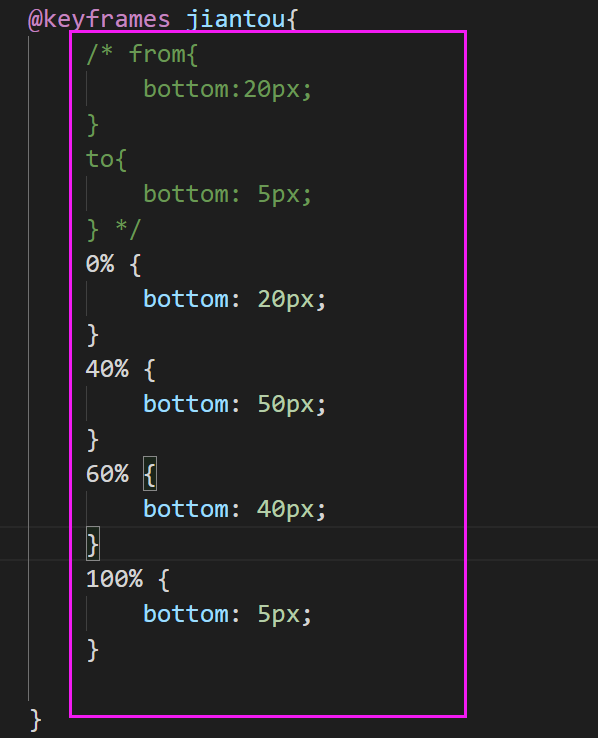Viewport: 598px width, 738px height.
Task: Click the @keyframes keyword
Action: 99,20
